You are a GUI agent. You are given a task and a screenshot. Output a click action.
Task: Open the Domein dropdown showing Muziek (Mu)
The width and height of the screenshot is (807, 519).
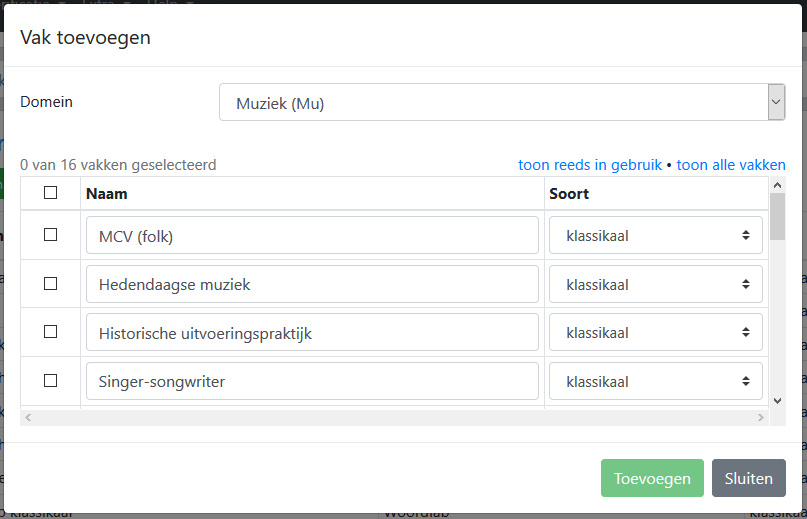(502, 102)
